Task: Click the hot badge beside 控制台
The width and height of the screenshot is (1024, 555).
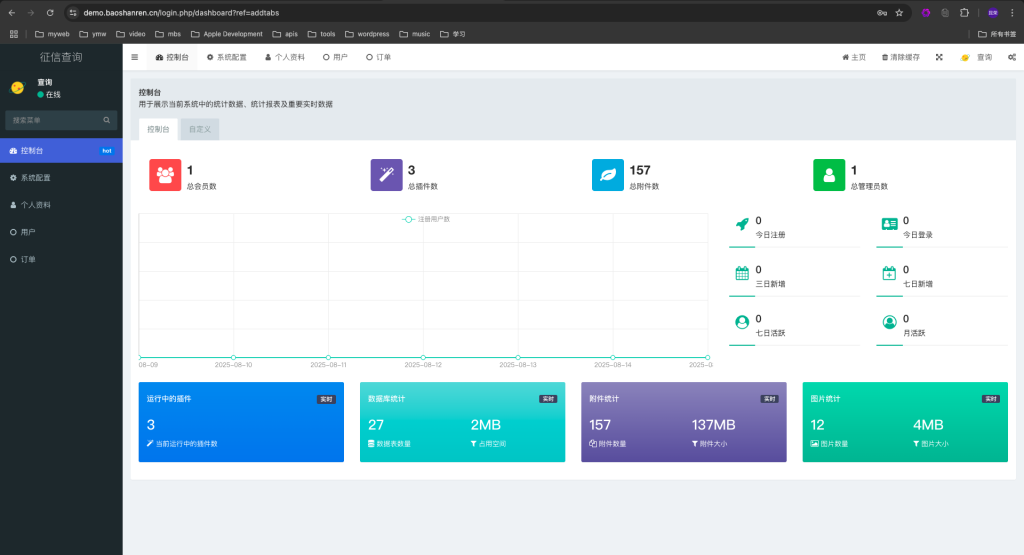Action: (107, 151)
